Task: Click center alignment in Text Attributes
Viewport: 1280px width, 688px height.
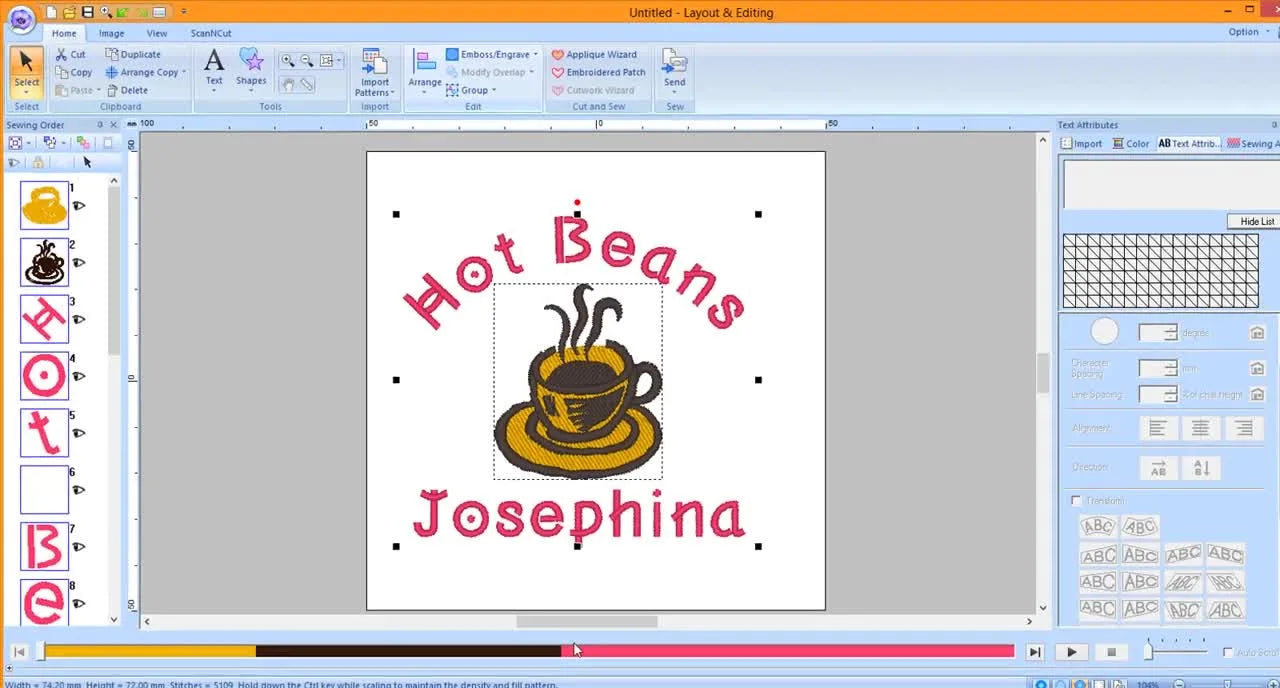Action: pyautogui.click(x=1200, y=428)
